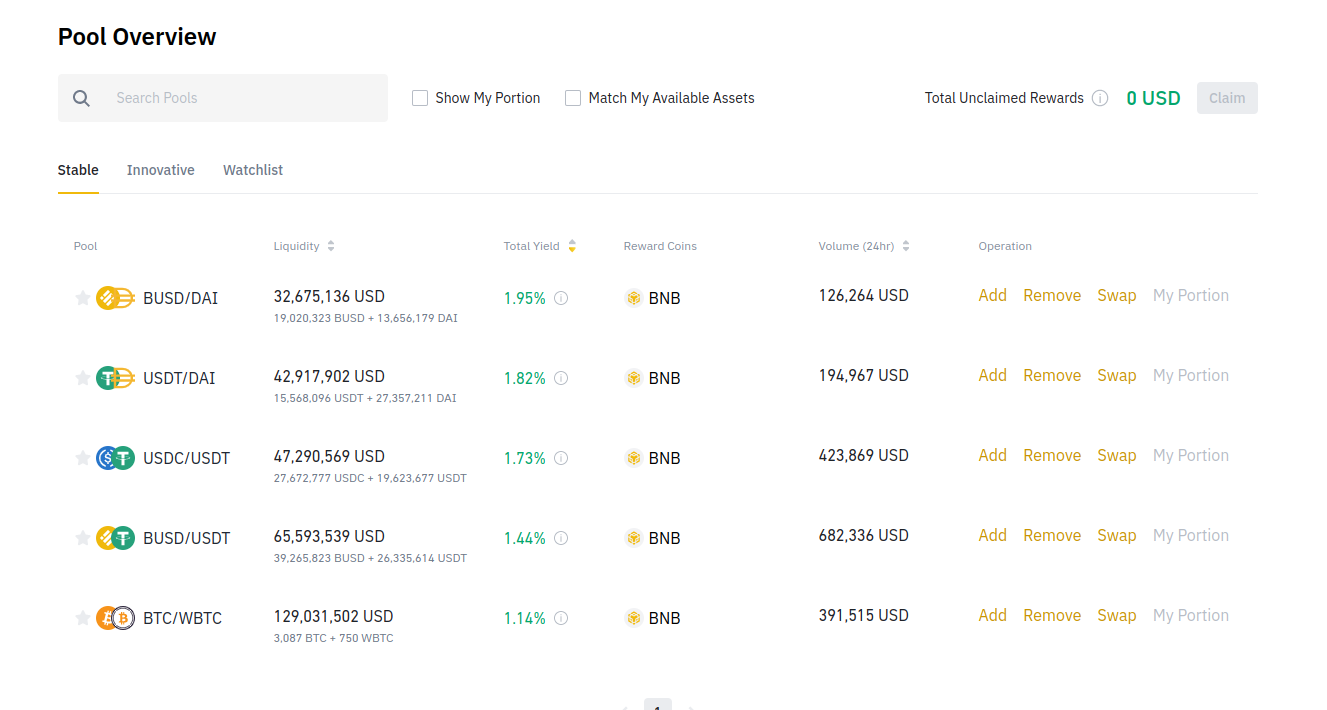
Task: Enable Show My Portion checkbox
Action: (420, 98)
